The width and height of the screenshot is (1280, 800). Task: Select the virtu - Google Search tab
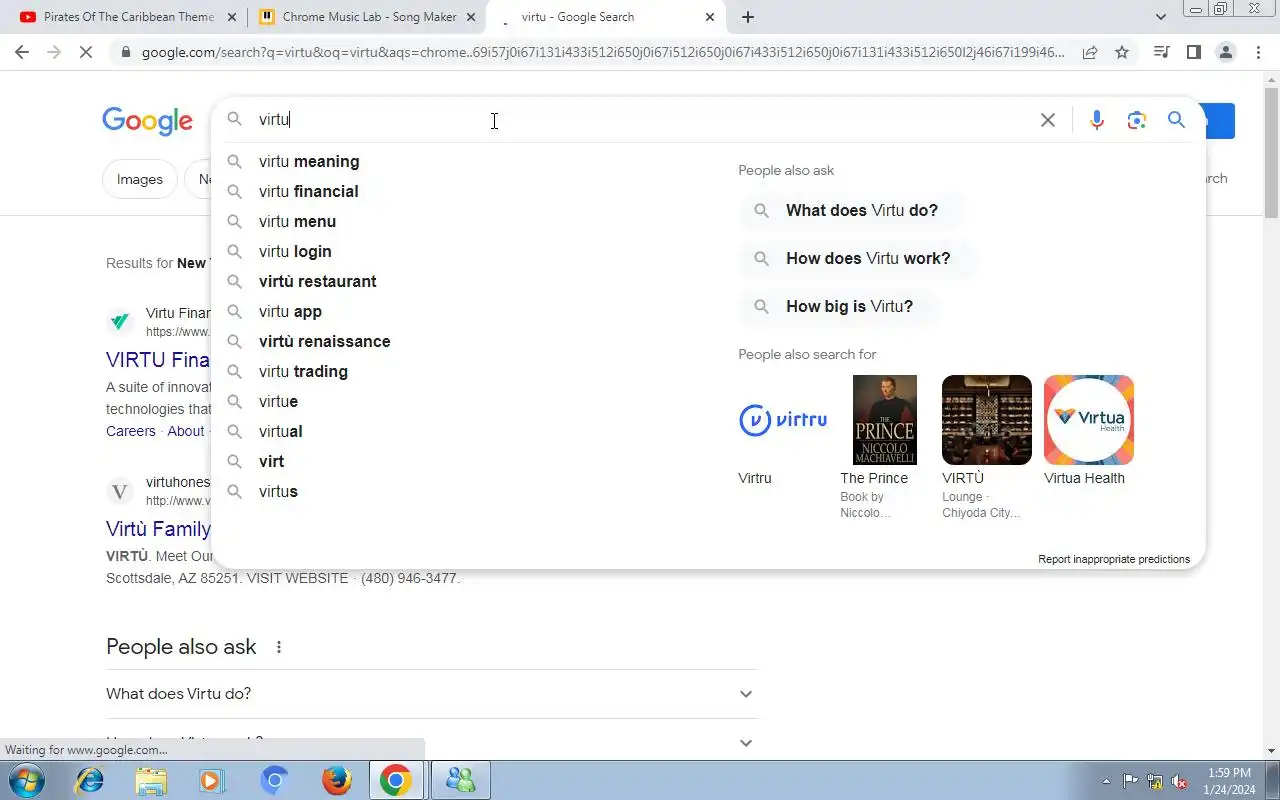pyautogui.click(x=605, y=17)
